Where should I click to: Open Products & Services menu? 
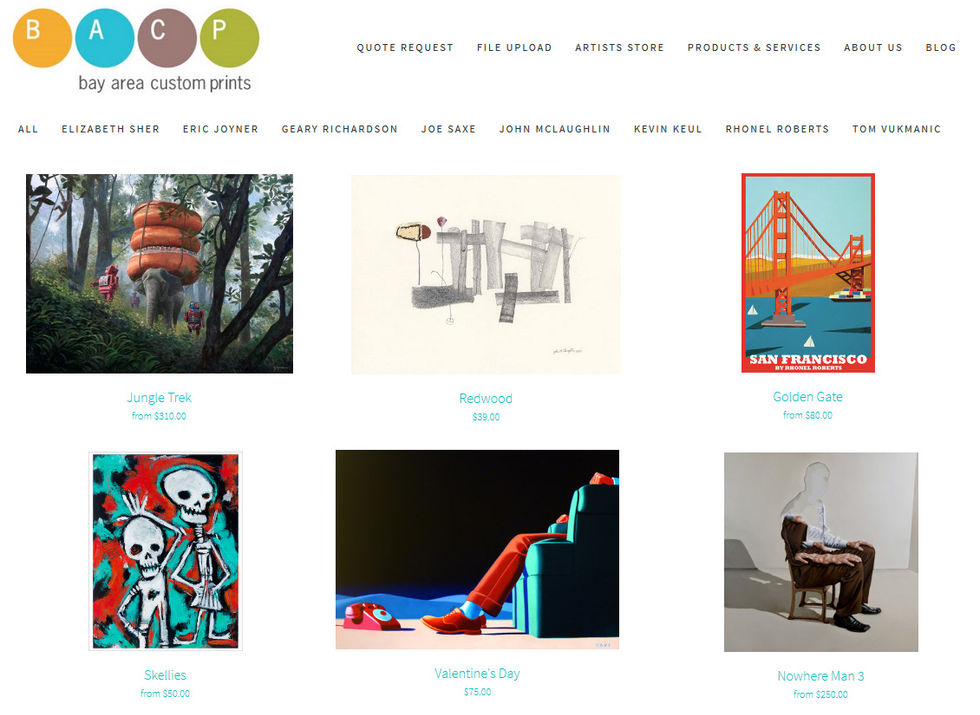pyautogui.click(x=754, y=48)
